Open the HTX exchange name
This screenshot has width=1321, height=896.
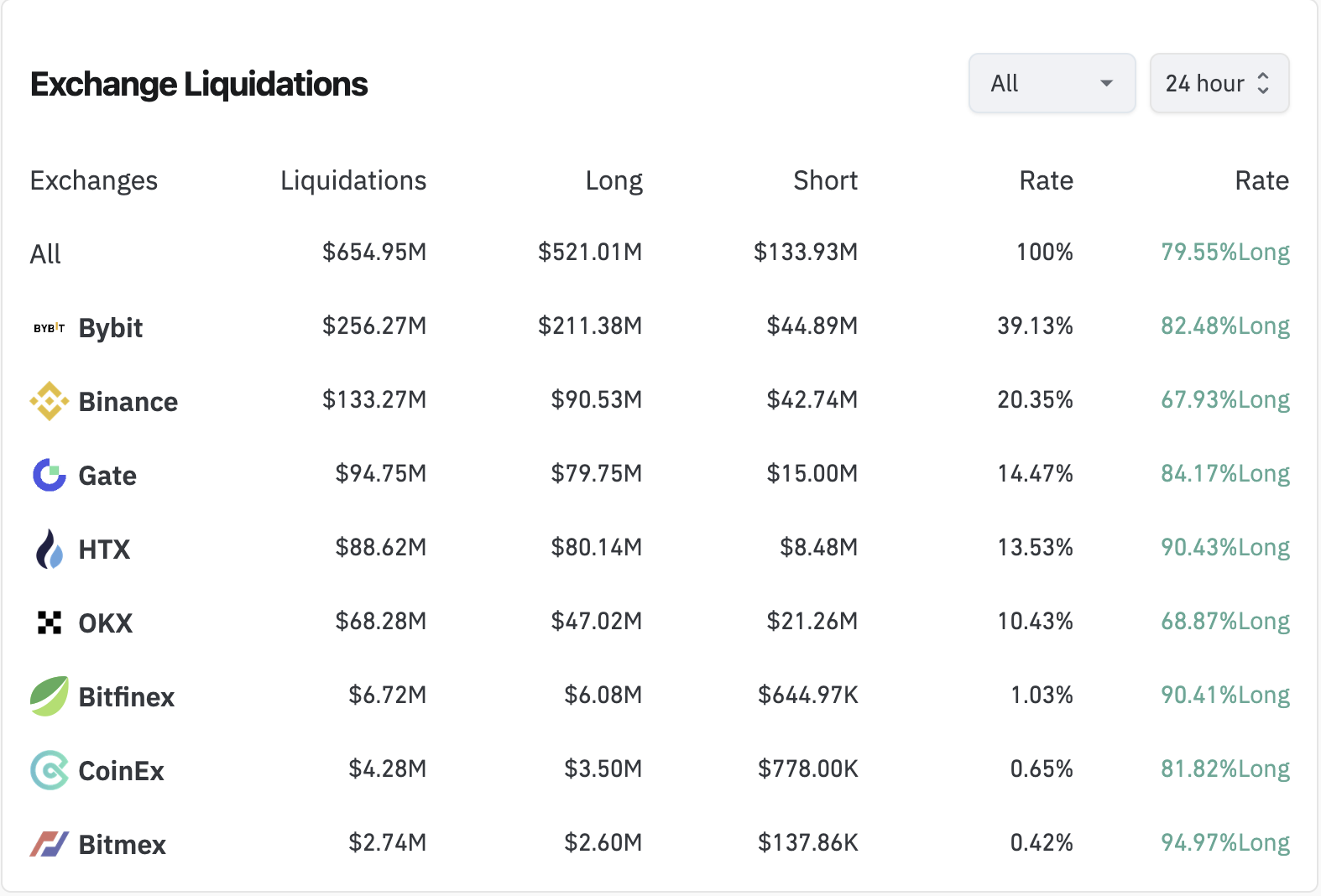click(105, 550)
